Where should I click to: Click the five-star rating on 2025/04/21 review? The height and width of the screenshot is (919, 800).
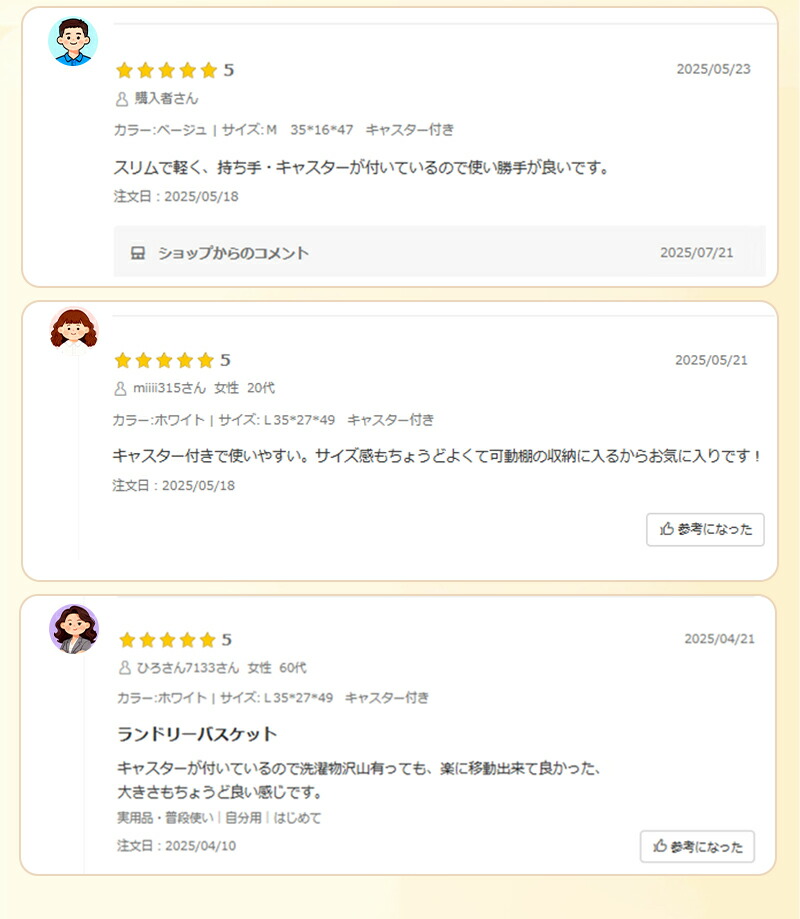point(167,640)
